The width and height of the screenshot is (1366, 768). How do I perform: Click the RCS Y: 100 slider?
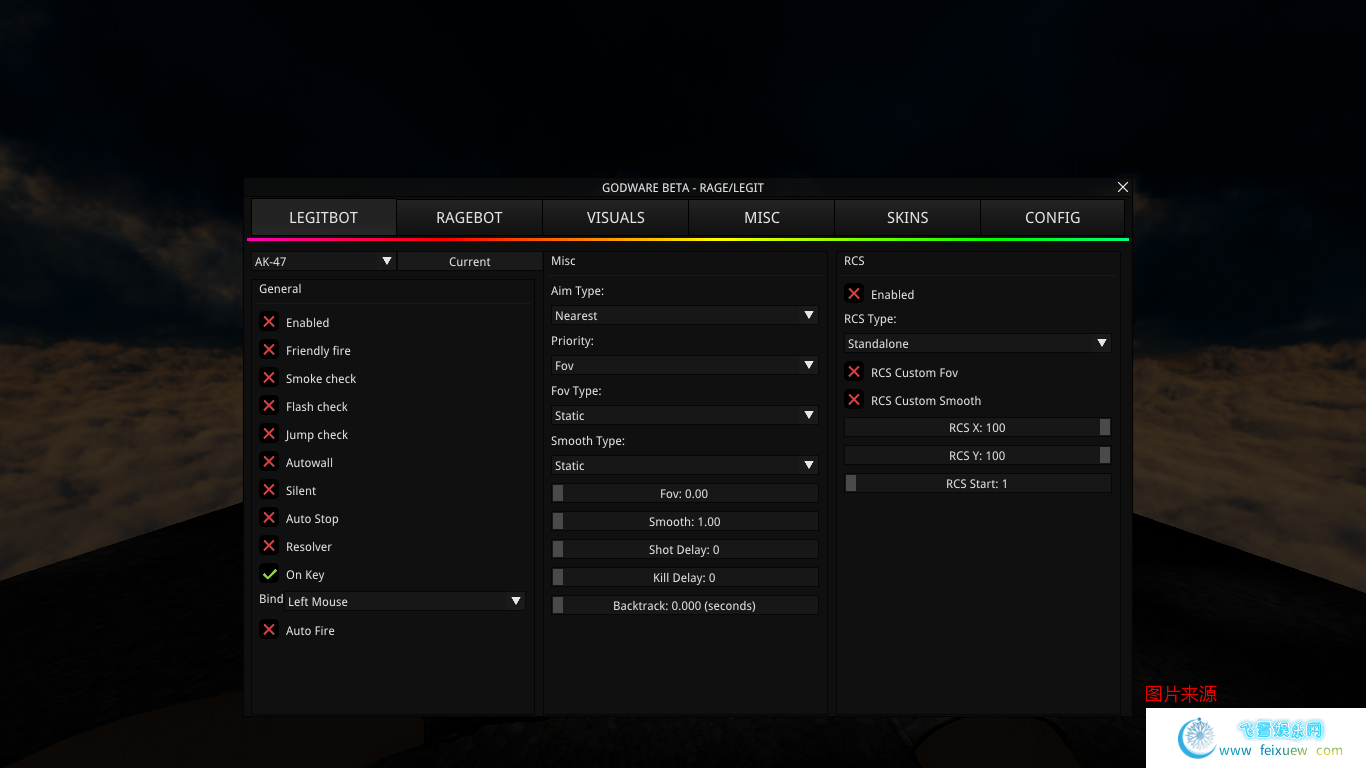click(x=978, y=455)
